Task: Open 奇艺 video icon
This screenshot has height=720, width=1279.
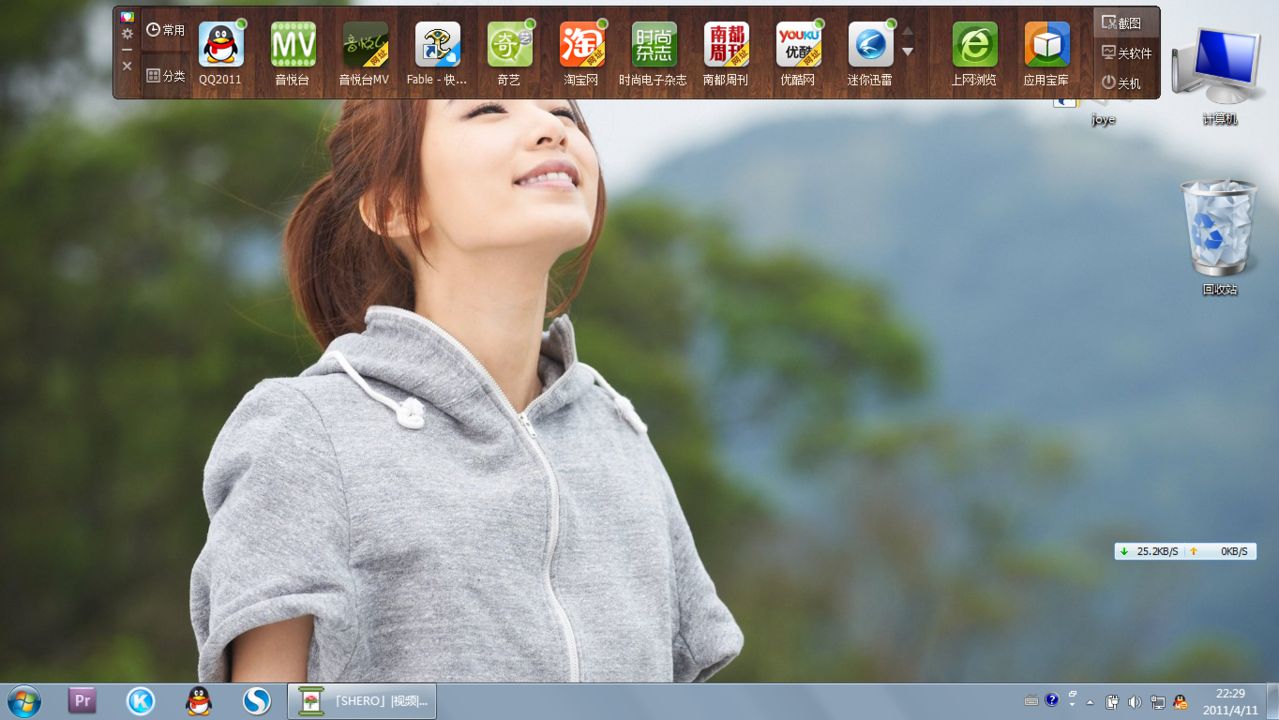Action: 509,45
